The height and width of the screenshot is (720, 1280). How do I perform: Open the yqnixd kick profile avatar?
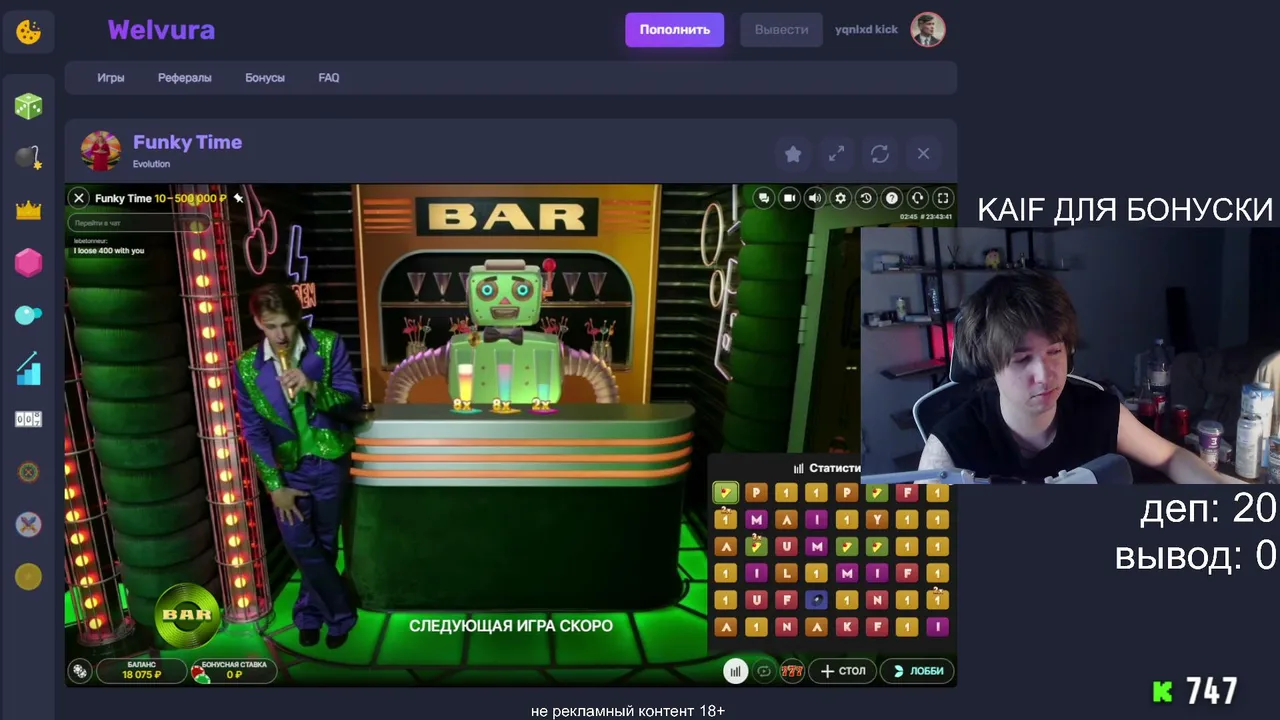pyautogui.click(x=928, y=30)
